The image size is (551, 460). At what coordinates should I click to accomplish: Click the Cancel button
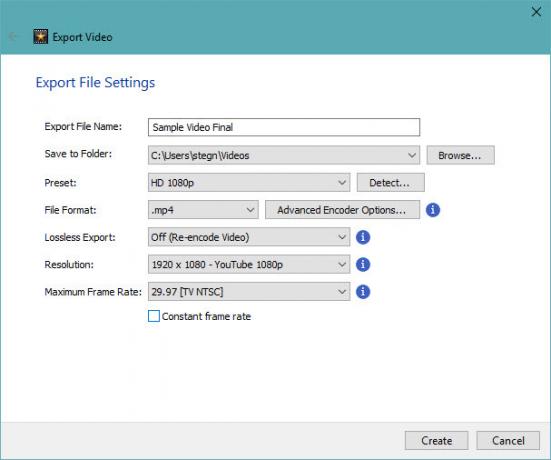point(508,440)
